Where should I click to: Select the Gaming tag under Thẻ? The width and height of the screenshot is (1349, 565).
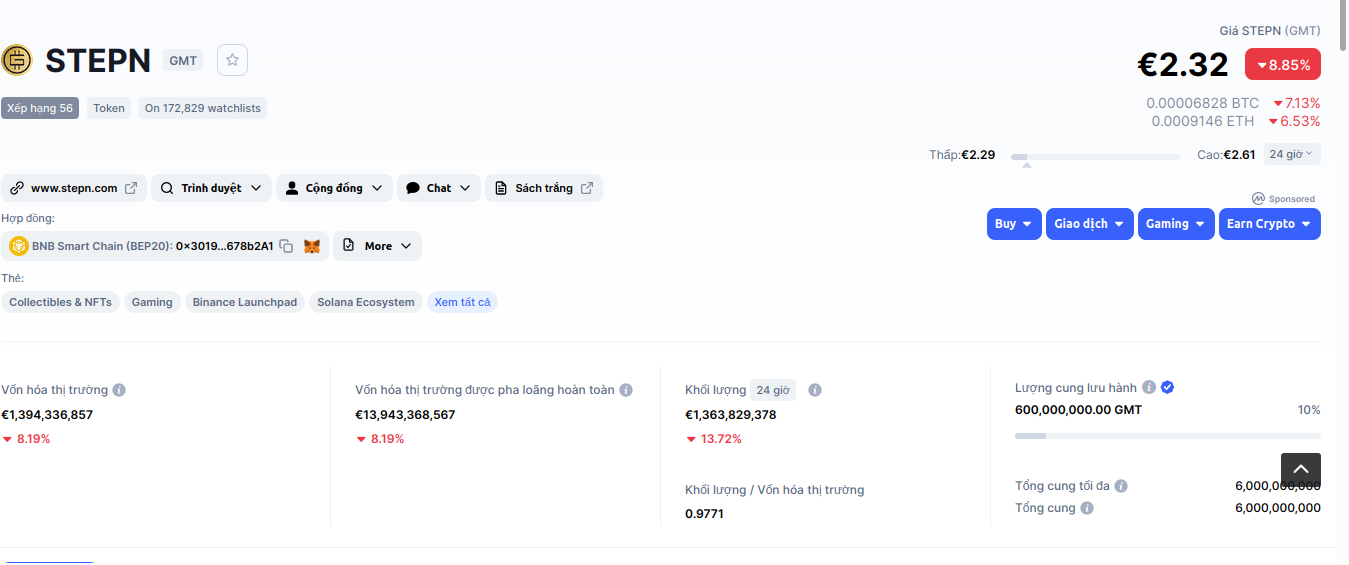[152, 302]
